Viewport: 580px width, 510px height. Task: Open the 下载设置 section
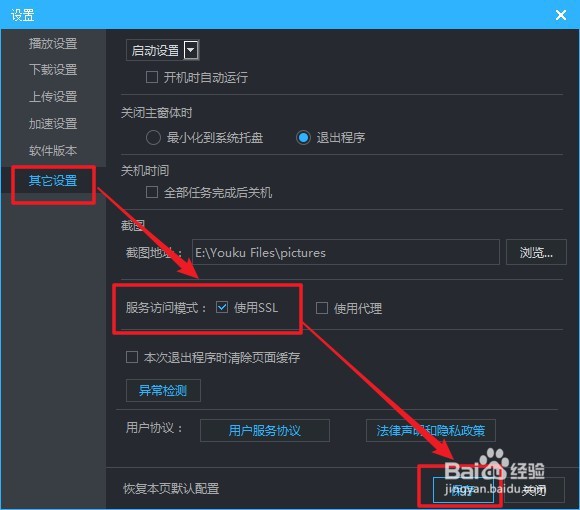coord(53,70)
